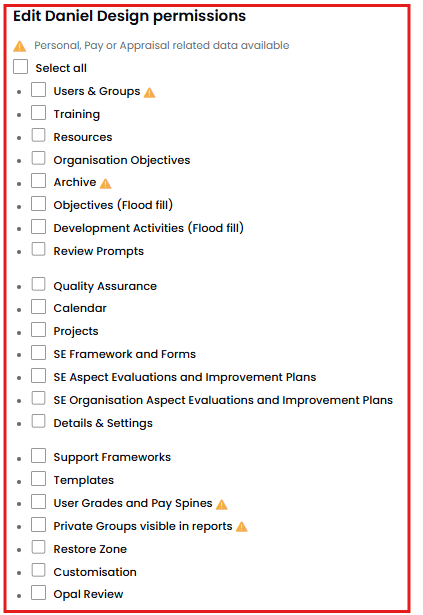Tick the Restore Zone checkbox
This screenshot has width=423, height=615.
pos(38,548)
